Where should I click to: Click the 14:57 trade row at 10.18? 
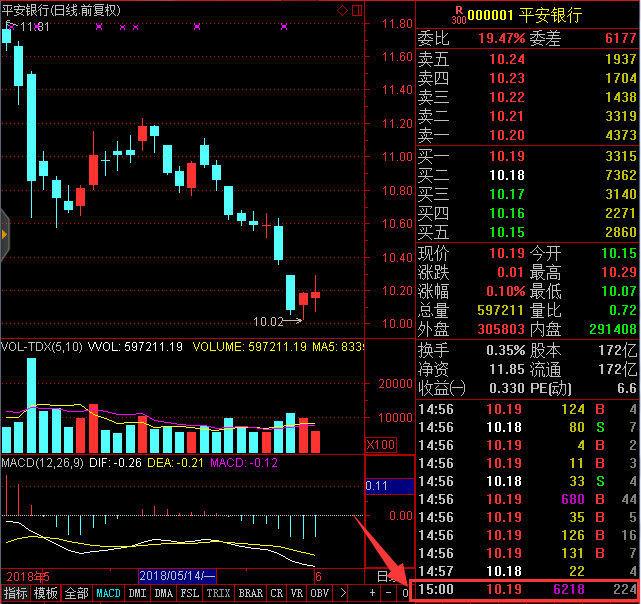(x=527, y=571)
